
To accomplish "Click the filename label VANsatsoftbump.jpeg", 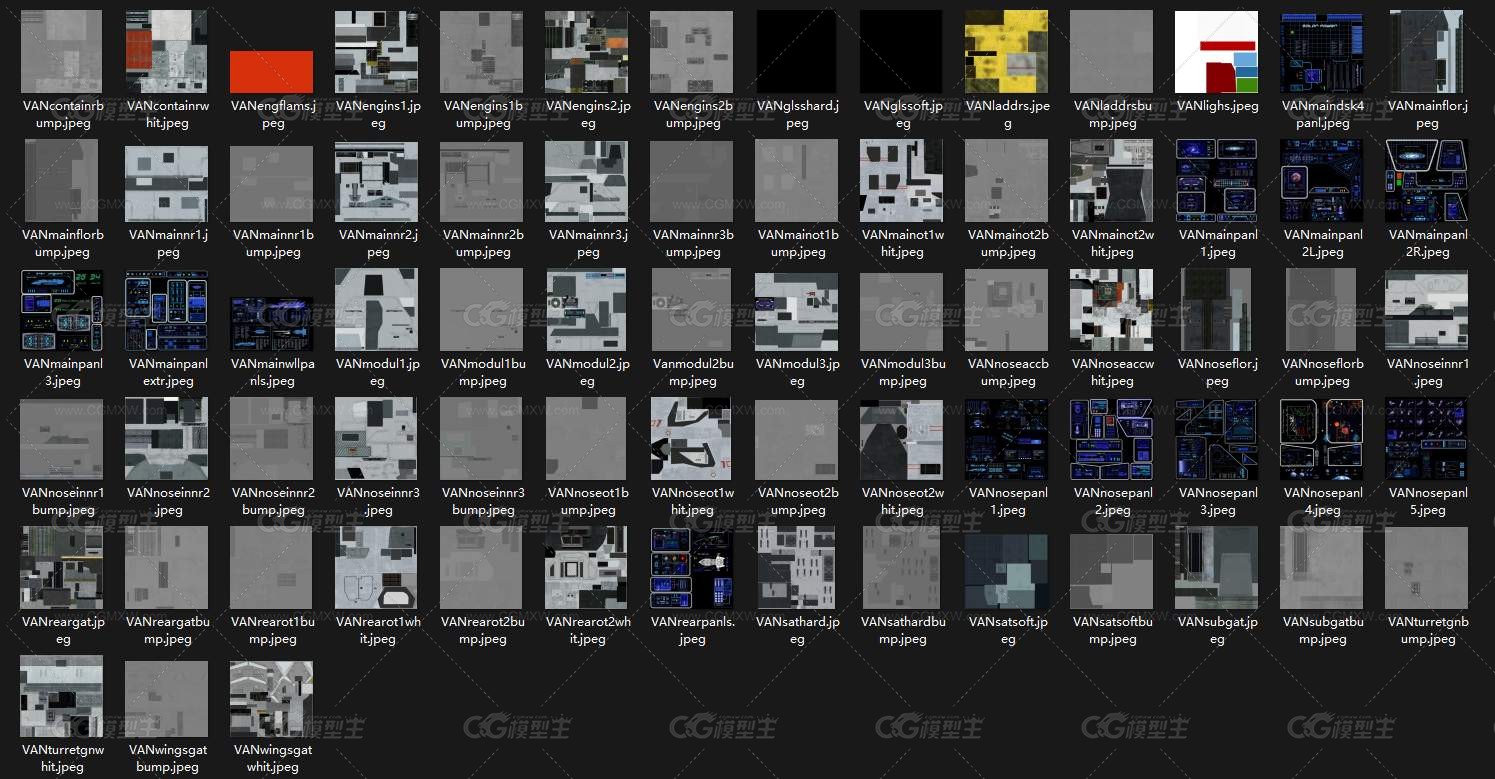I will pyautogui.click(x=1112, y=630).
